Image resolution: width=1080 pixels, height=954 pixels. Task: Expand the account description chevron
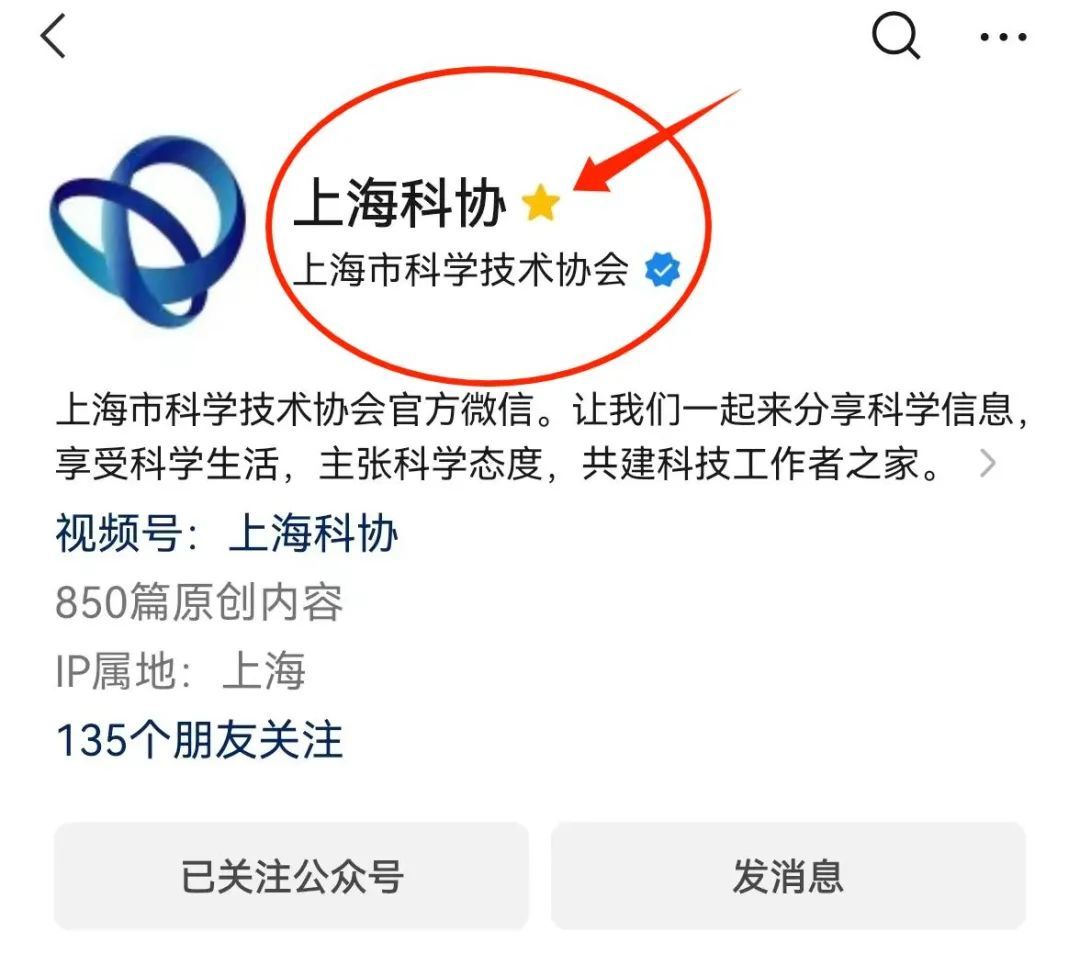tap(988, 463)
